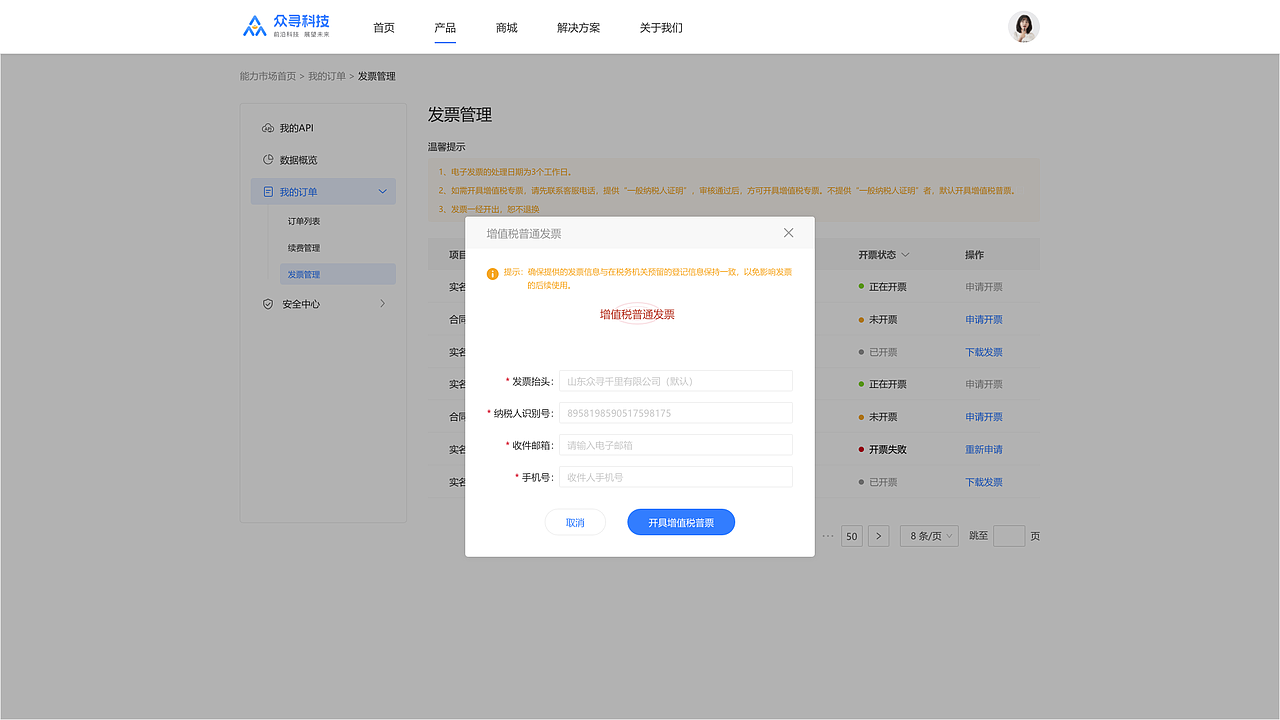Image resolution: width=1280 pixels, height=720 pixels.
Task: 点击弹窗内的橙色提示感叹号图标
Action: (493, 273)
